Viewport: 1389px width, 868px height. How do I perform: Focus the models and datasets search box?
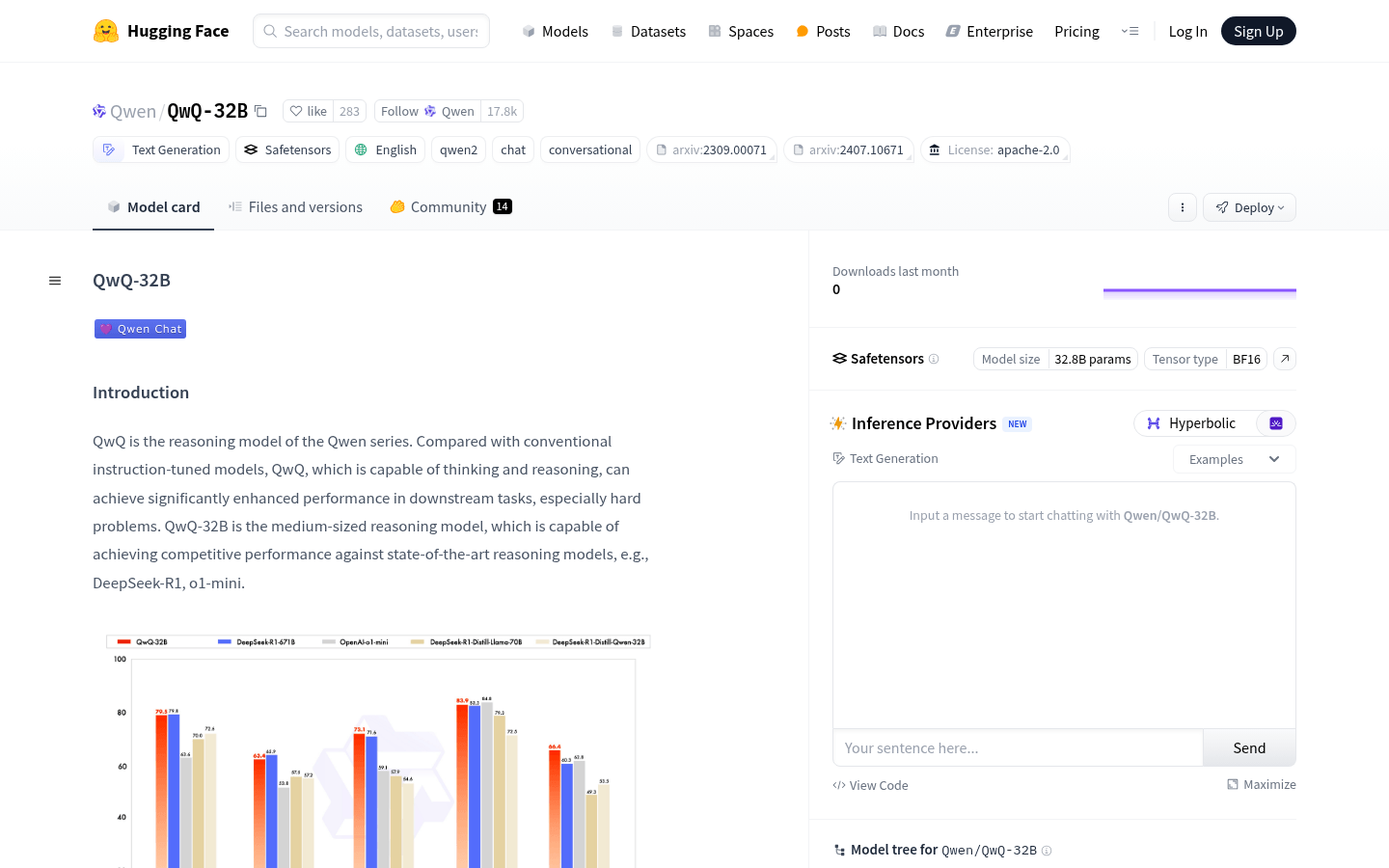[x=371, y=31]
